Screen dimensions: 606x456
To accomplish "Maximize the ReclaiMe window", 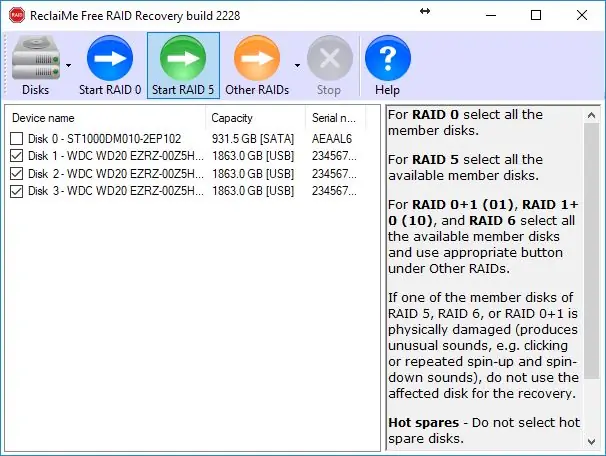I will click(x=536, y=15).
